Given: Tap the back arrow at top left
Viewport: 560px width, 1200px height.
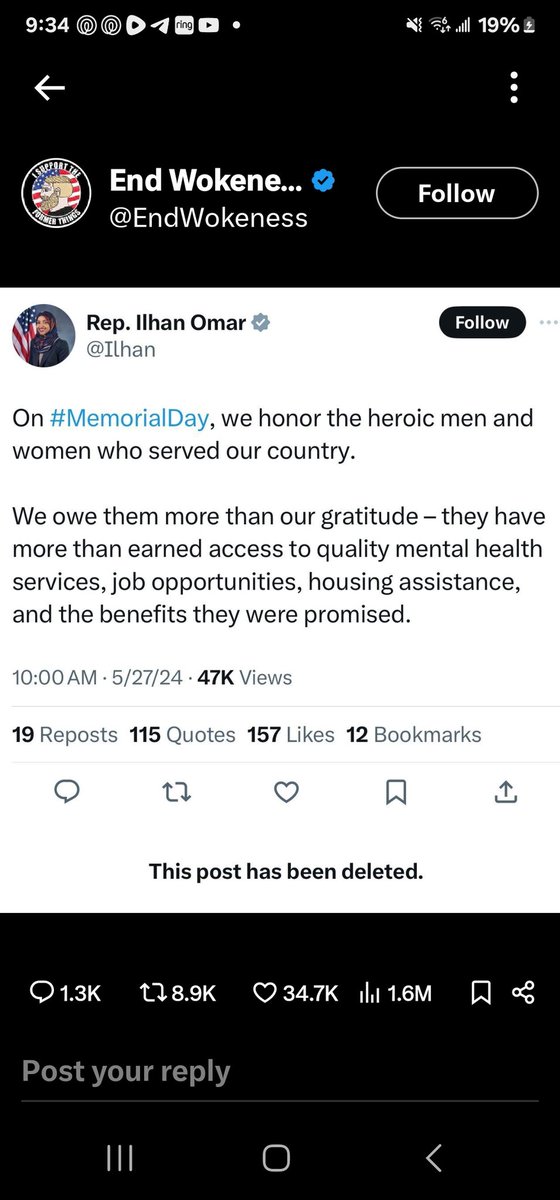Looking at the screenshot, I should pos(50,89).
